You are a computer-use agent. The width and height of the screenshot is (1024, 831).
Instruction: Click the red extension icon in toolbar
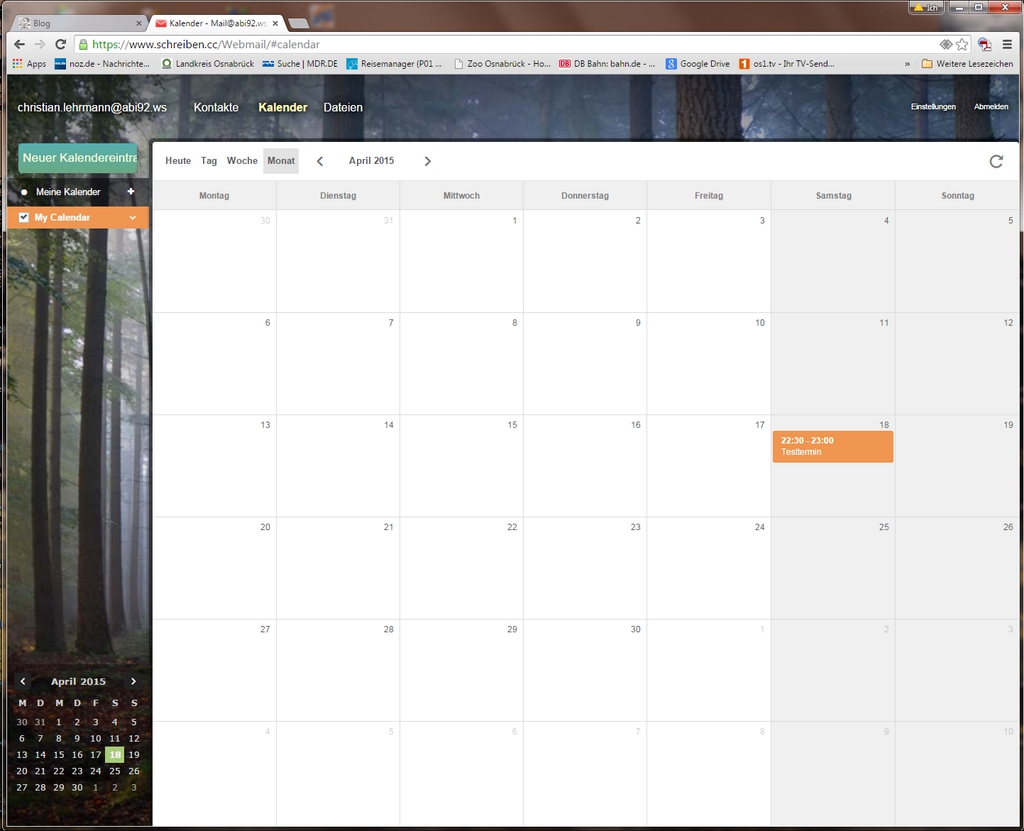(985, 44)
